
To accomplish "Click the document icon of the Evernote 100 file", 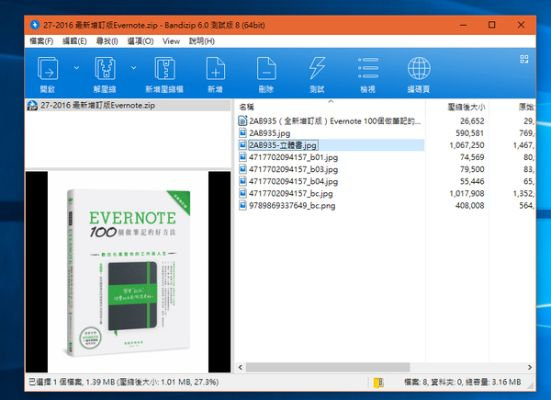I will point(242,121).
